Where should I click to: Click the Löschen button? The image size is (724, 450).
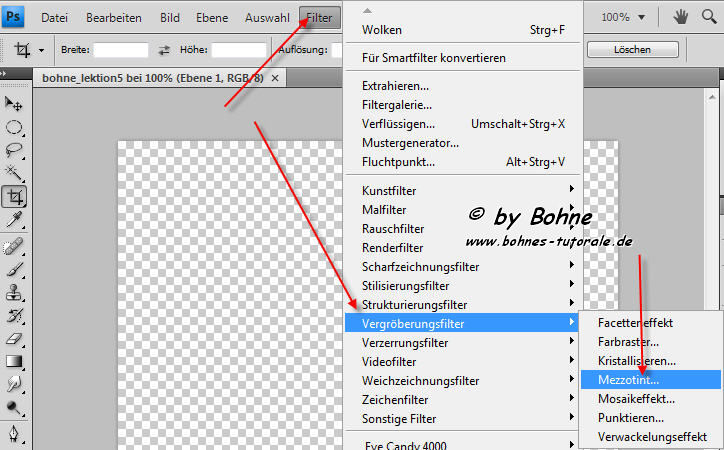pyautogui.click(x=632, y=49)
